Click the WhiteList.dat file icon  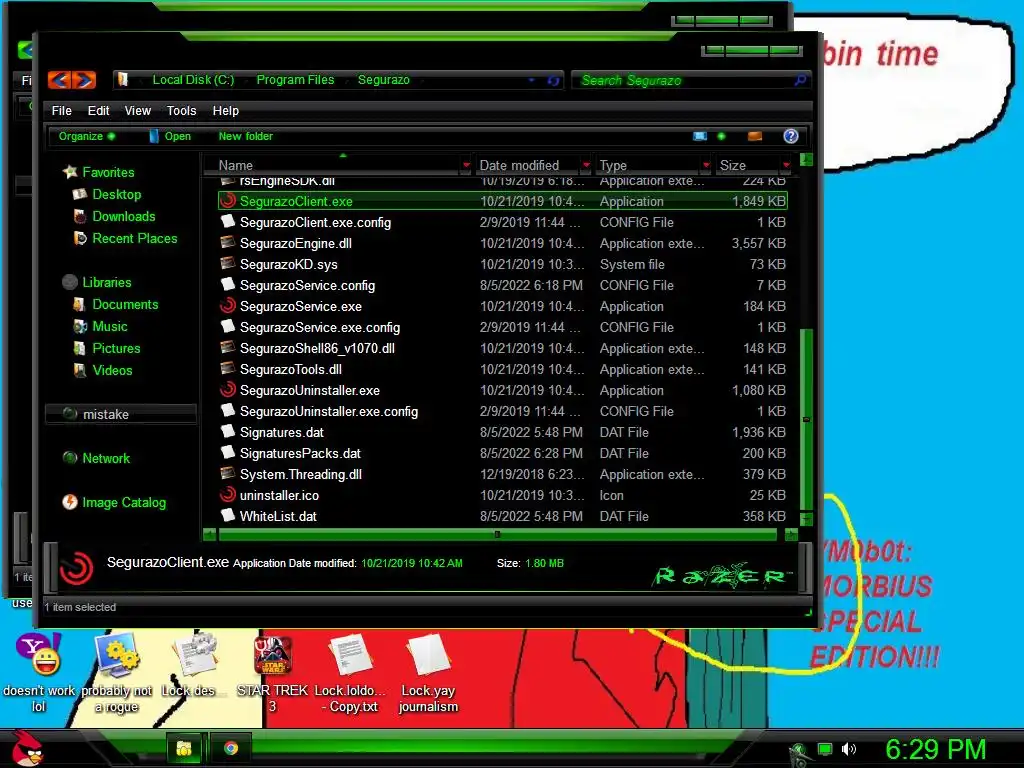(228, 515)
